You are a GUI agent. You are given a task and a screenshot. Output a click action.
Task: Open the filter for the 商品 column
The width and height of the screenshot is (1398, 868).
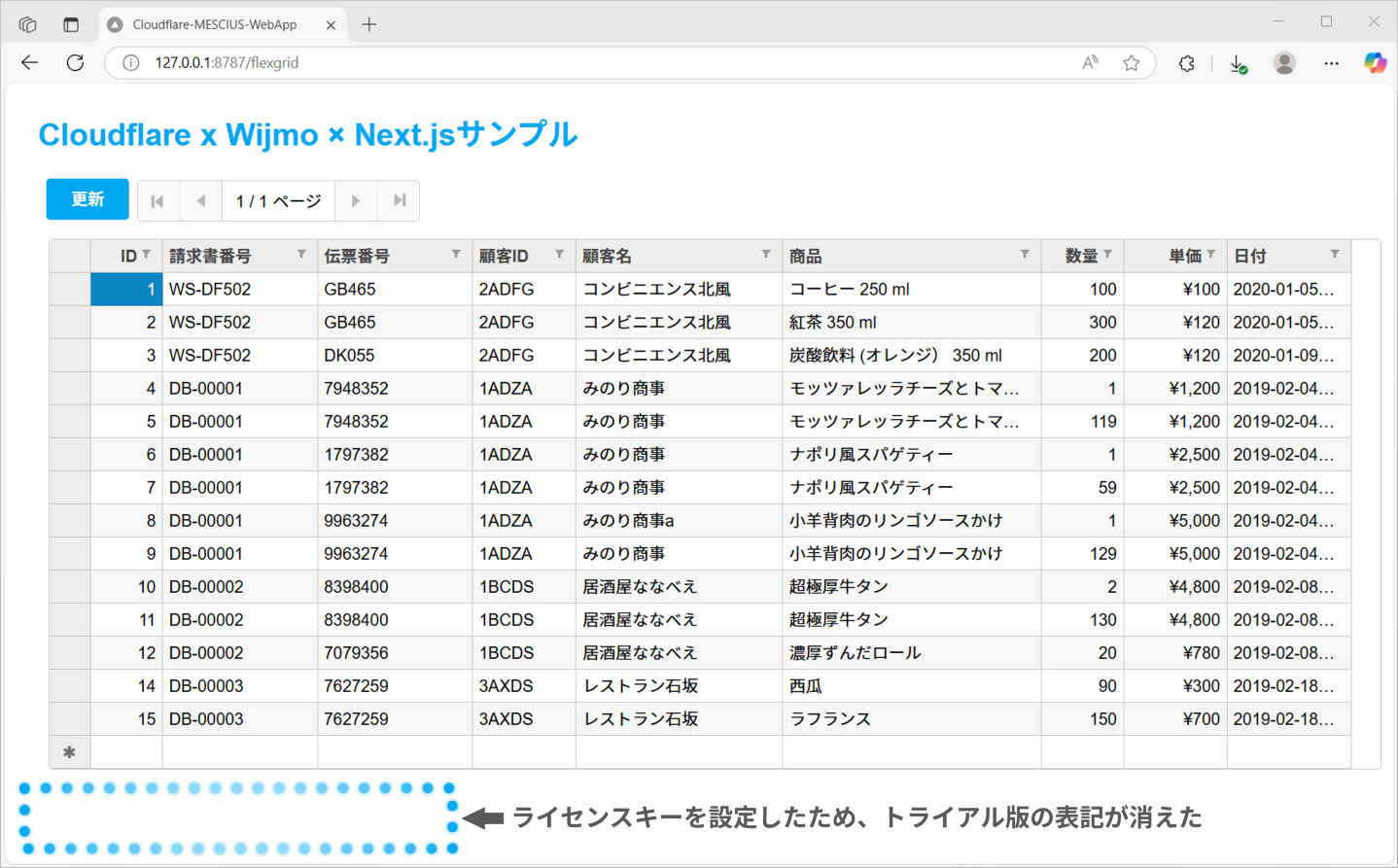[x=1025, y=255]
